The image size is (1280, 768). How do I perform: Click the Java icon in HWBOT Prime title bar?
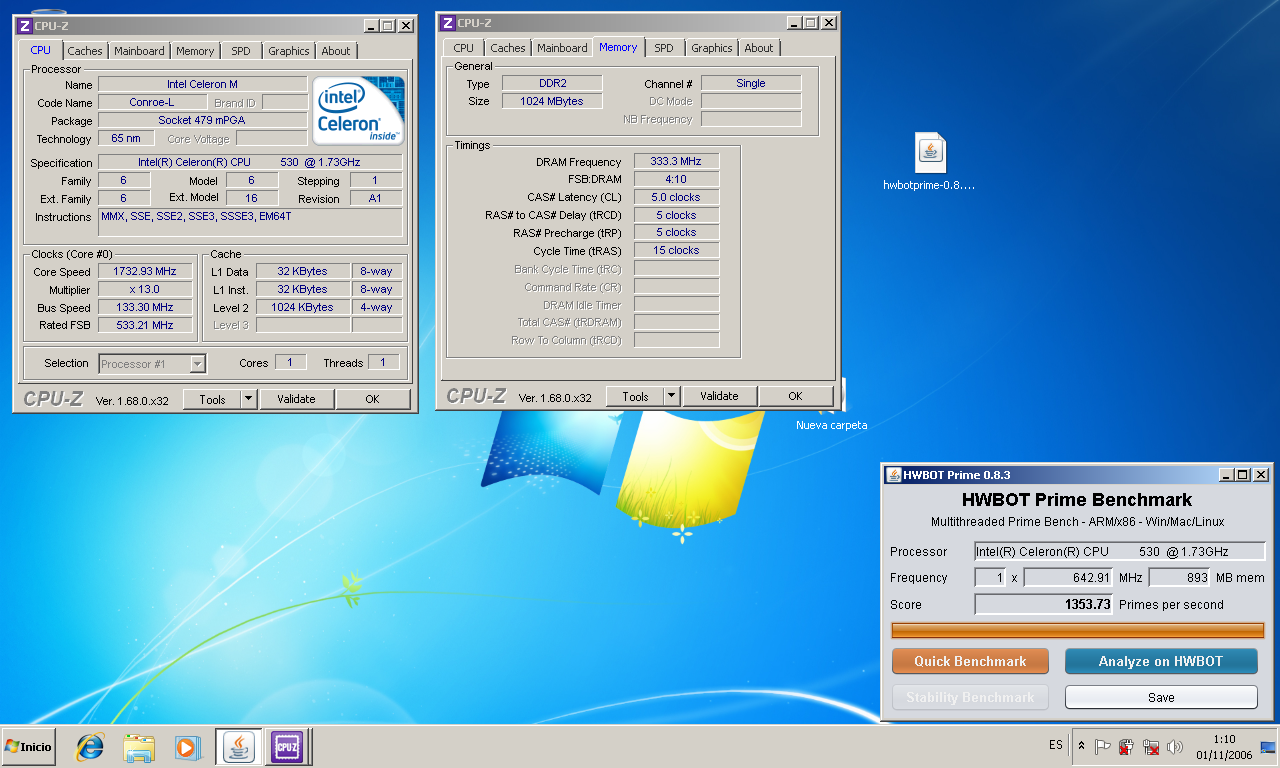tap(893, 475)
